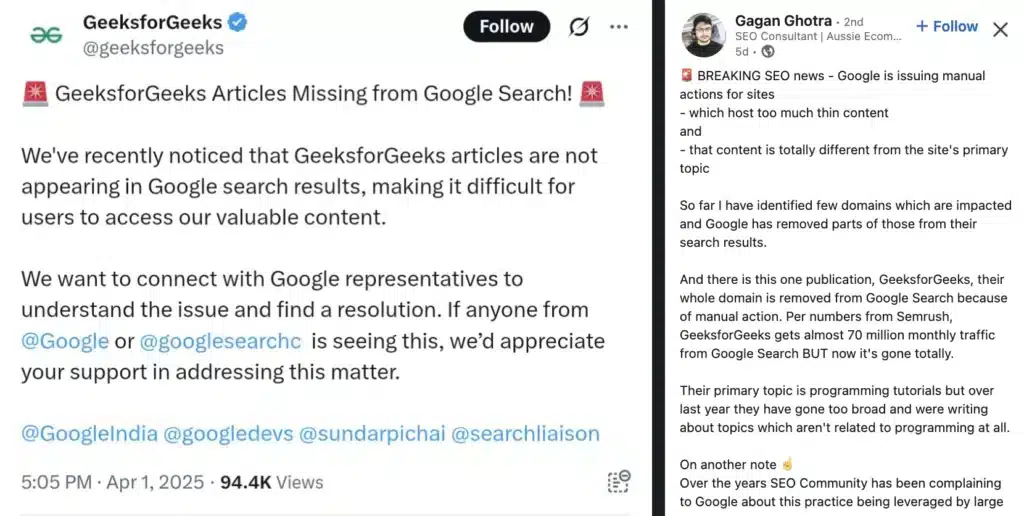This screenshot has height=516, width=1024.
Task: Close the LinkedIn post with the X
Action: pyautogui.click(x=1000, y=29)
